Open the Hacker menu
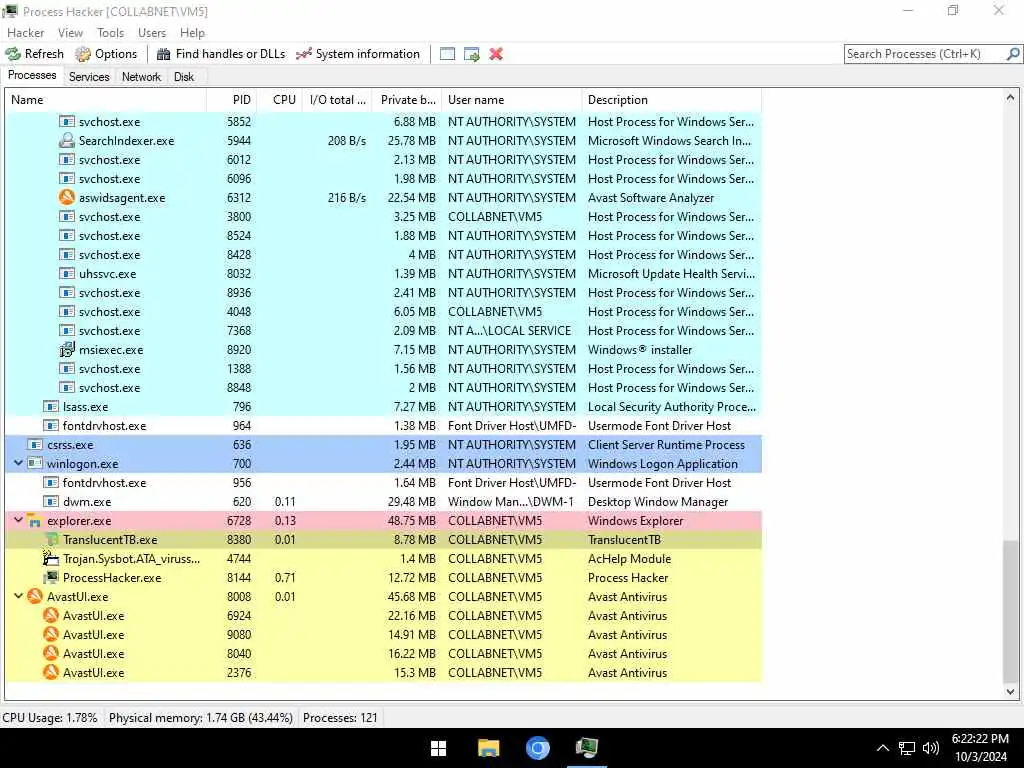 pyautogui.click(x=25, y=33)
